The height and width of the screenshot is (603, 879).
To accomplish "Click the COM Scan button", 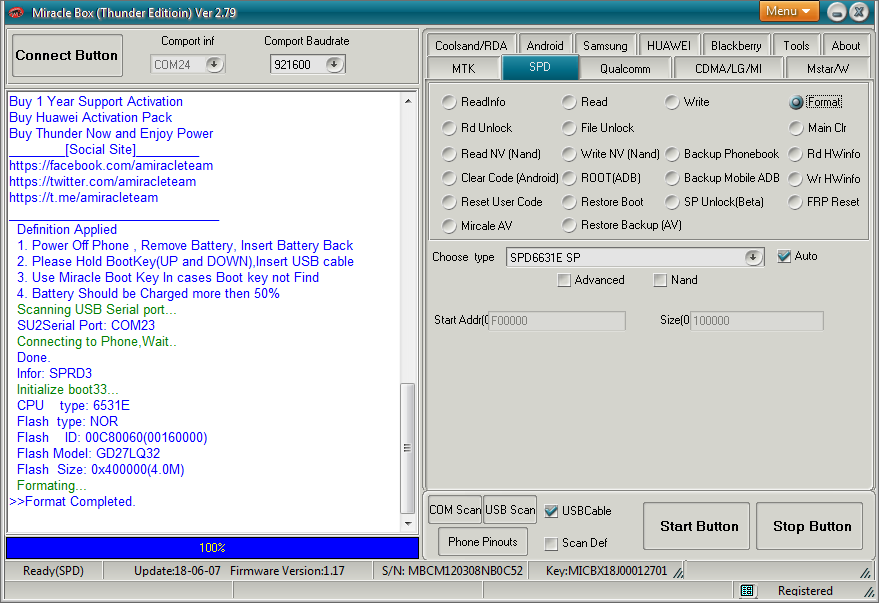I will click(x=455, y=510).
